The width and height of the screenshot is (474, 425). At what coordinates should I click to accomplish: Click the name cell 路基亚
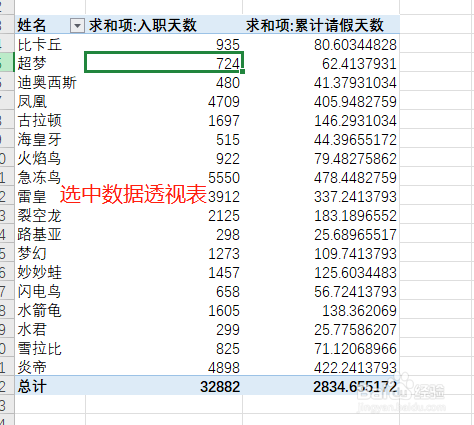click(x=50, y=234)
